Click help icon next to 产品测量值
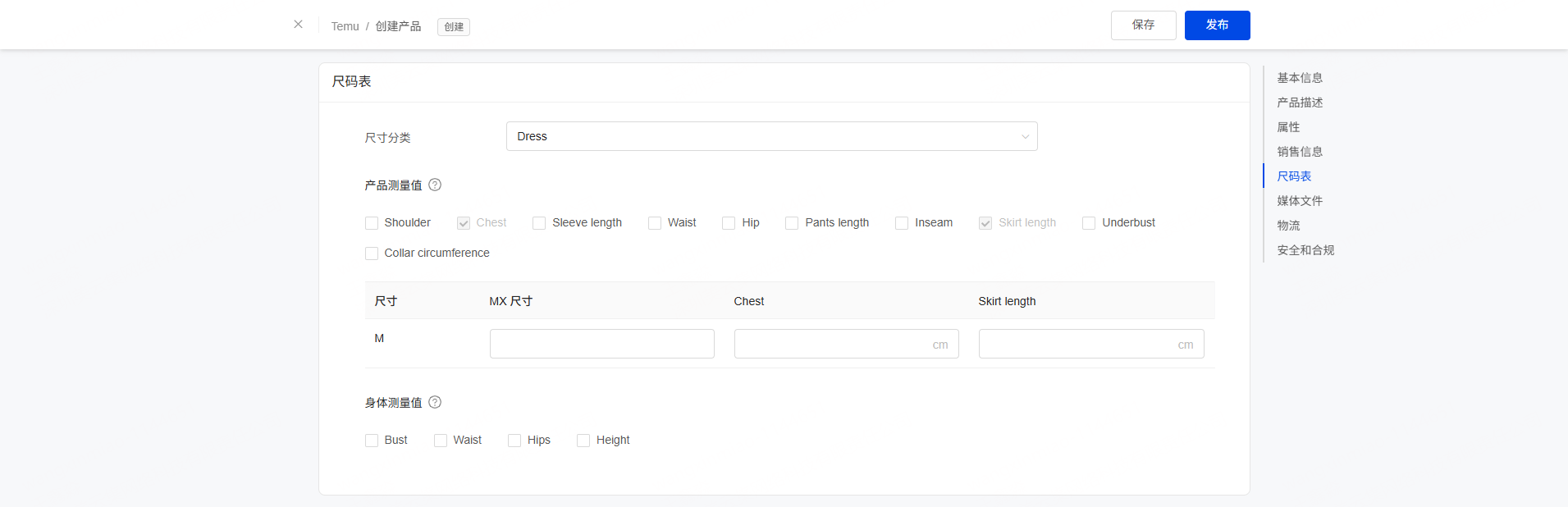Viewport: 1568px width, 507px height. pyautogui.click(x=435, y=185)
